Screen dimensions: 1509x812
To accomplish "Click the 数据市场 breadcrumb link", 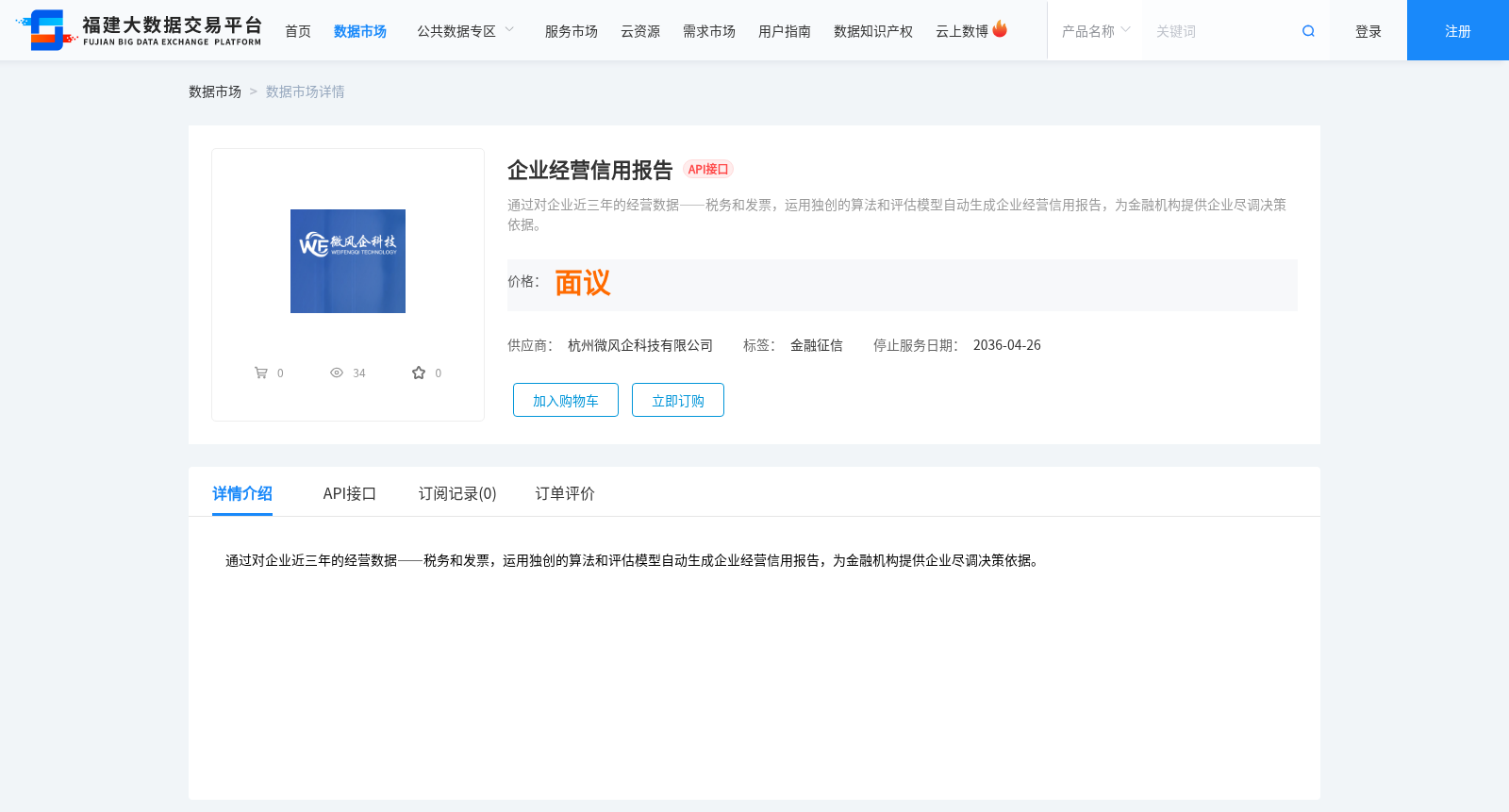I will point(215,91).
